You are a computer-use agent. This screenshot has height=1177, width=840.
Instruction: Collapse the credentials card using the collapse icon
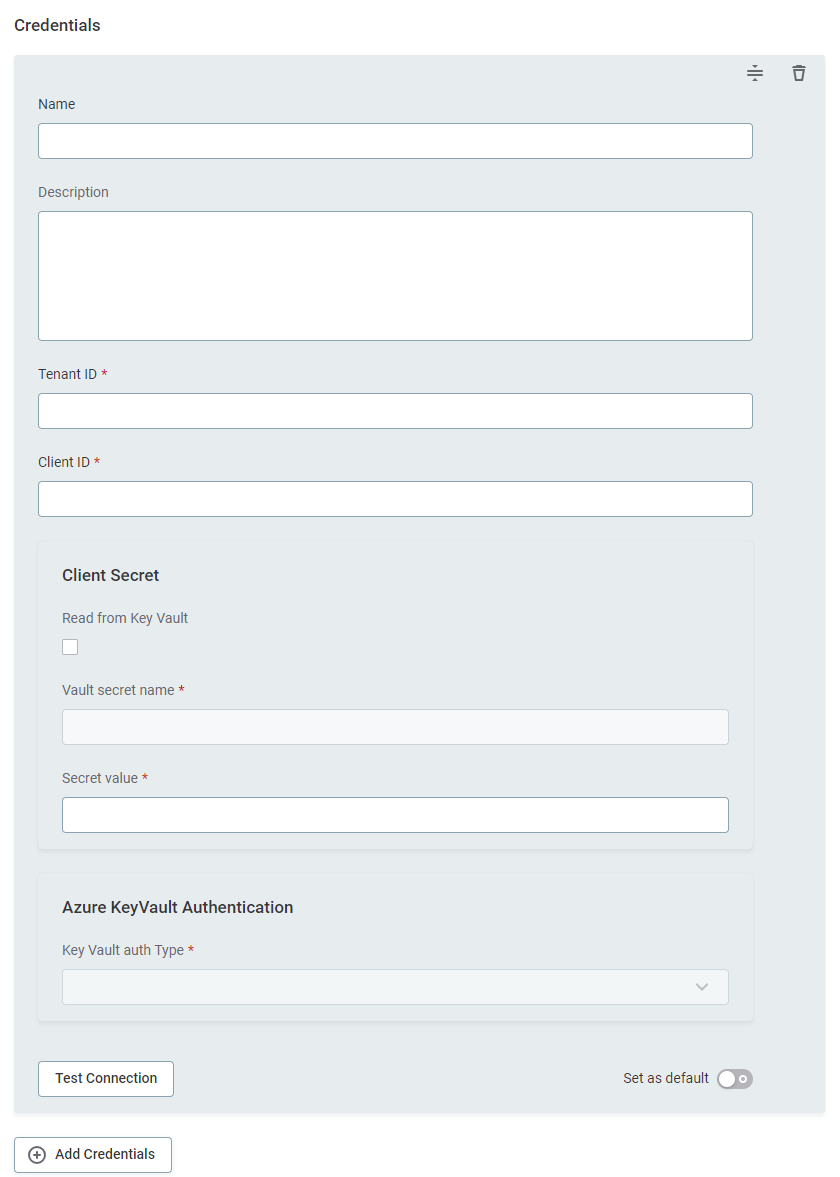tap(755, 73)
